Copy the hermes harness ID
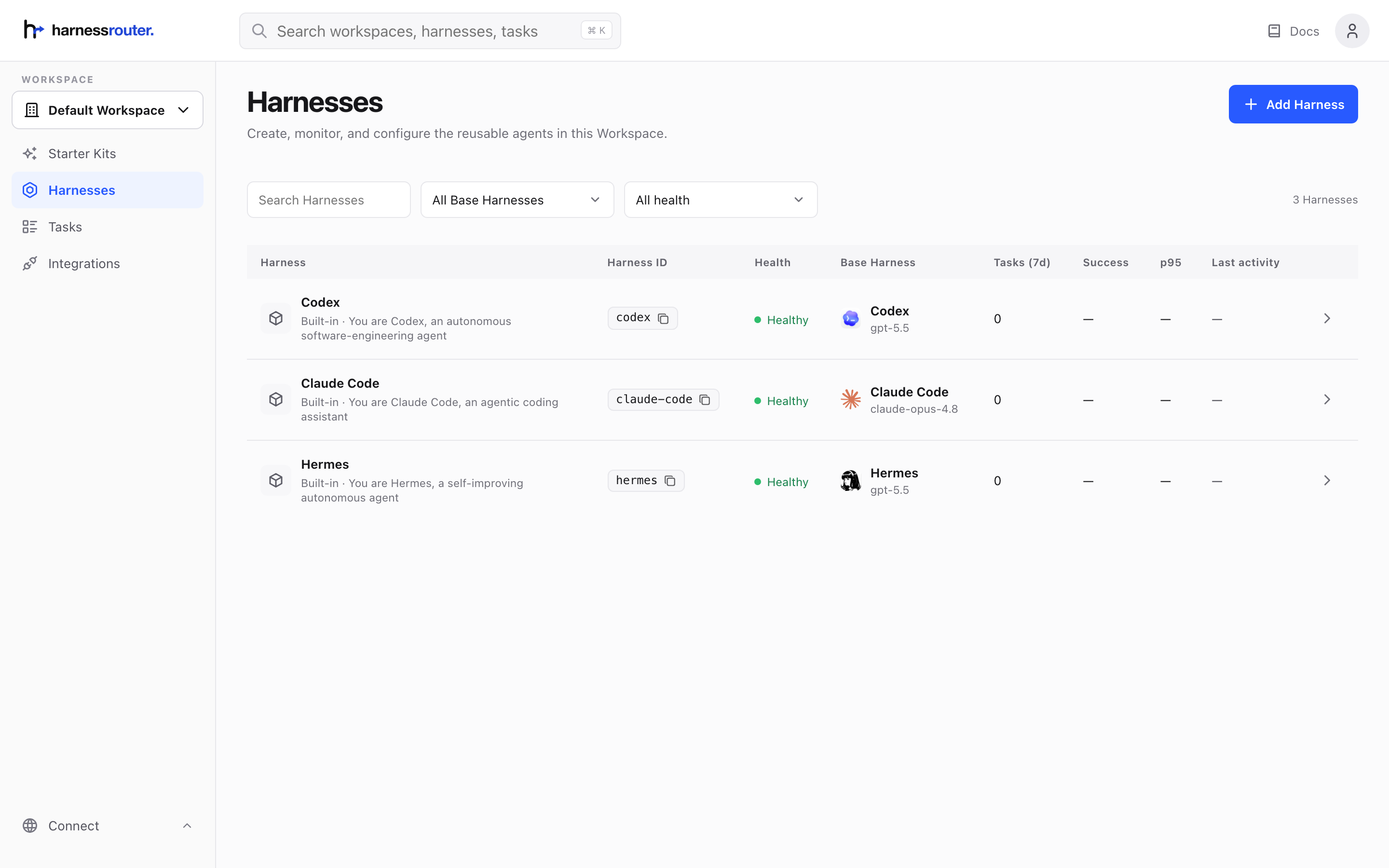The width and height of the screenshot is (1389, 868). 670,480
